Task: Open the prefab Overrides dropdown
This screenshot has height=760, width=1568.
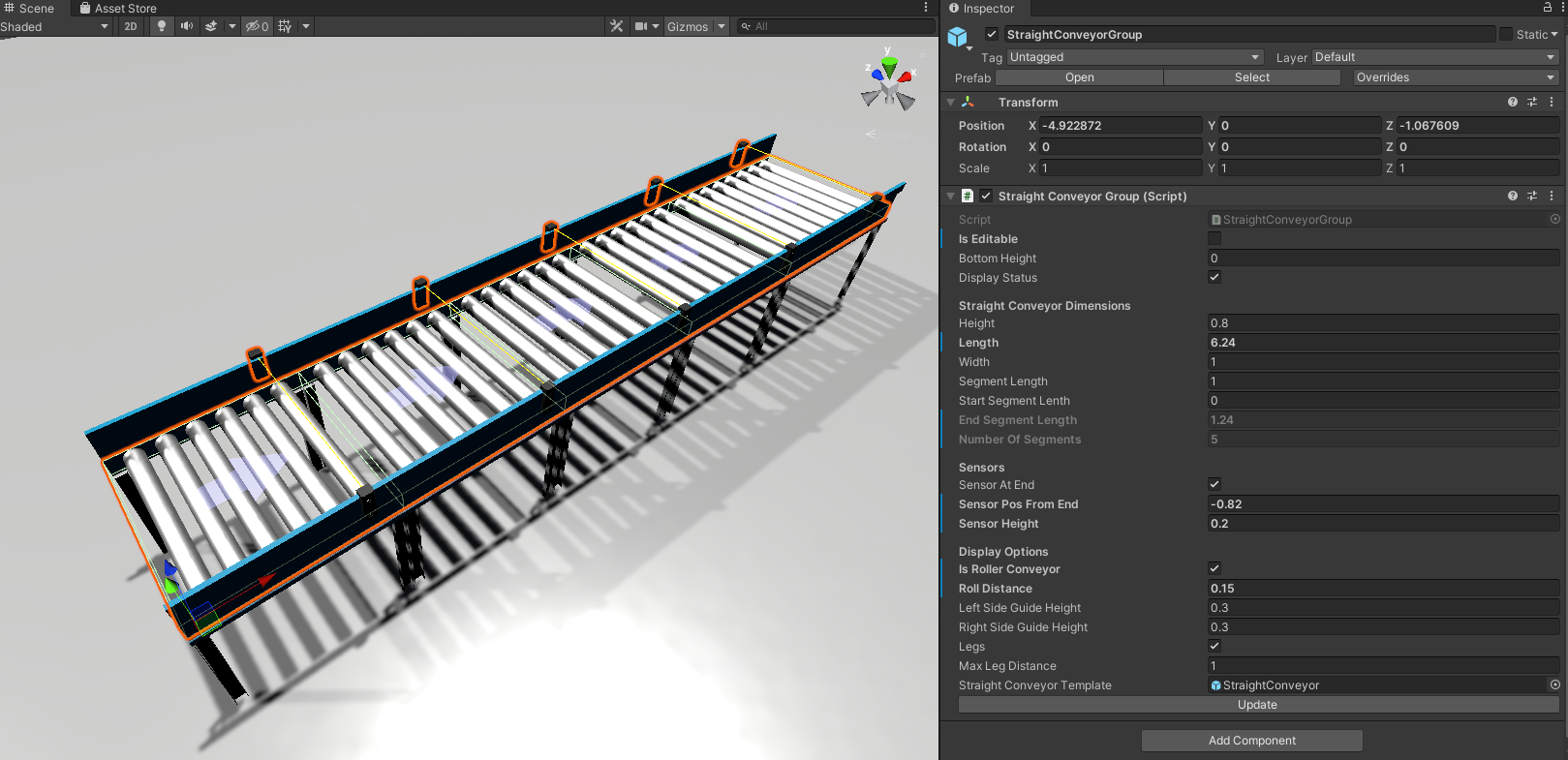Action: click(1455, 77)
